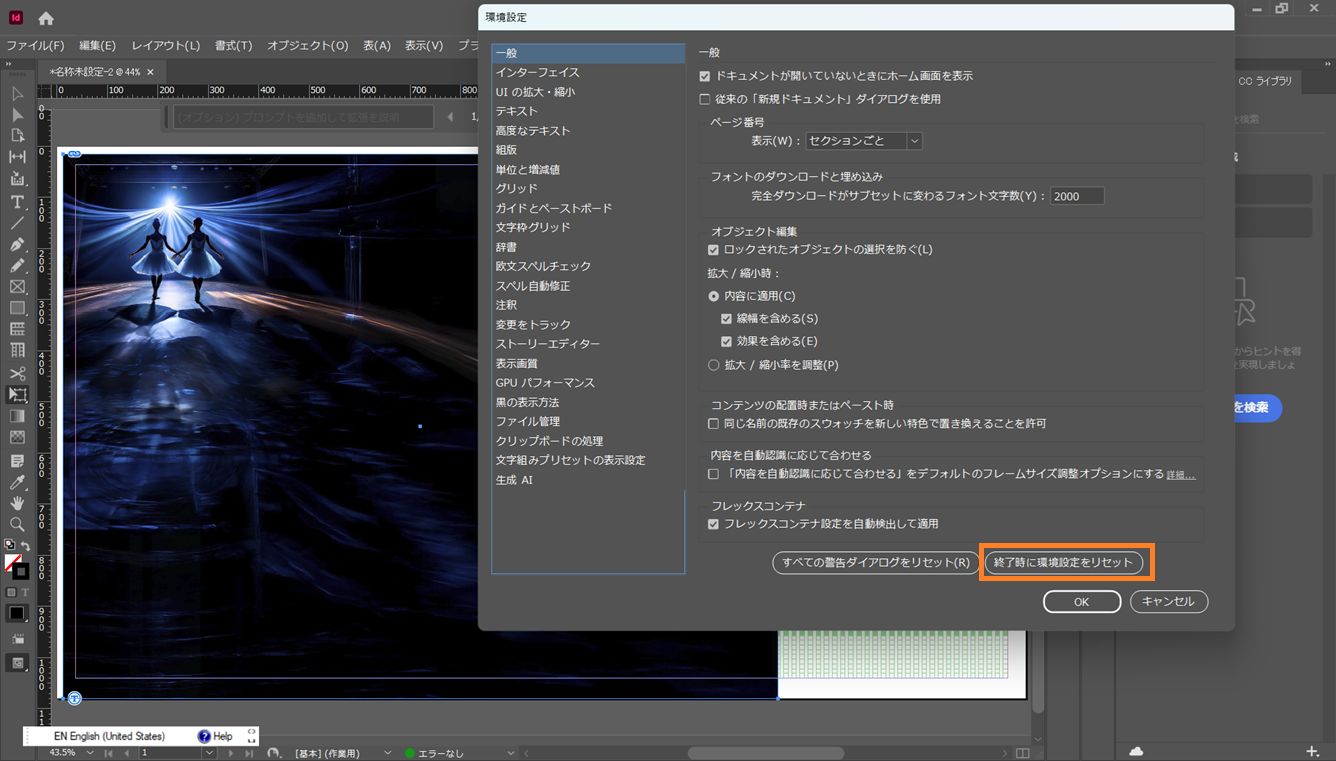1336x761 pixels.
Task: Open ページ番号 表示 セクションごと dropdown
Action: tap(864, 141)
